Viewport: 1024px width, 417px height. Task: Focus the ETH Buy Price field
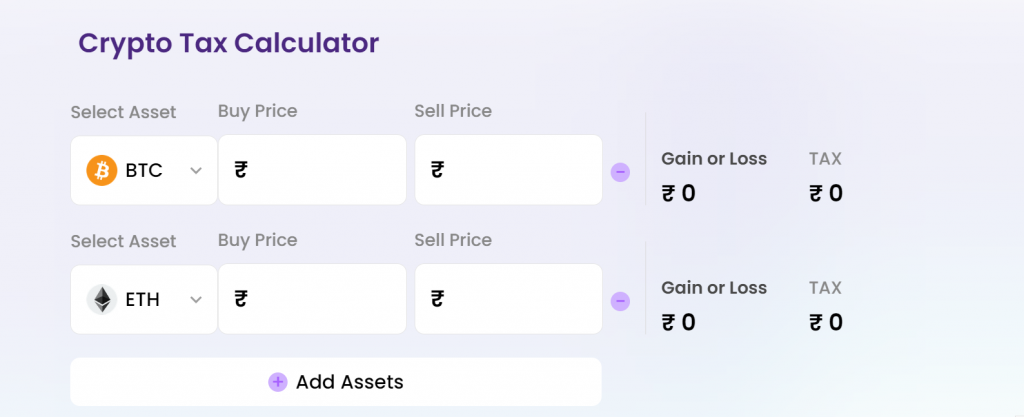tap(312, 299)
